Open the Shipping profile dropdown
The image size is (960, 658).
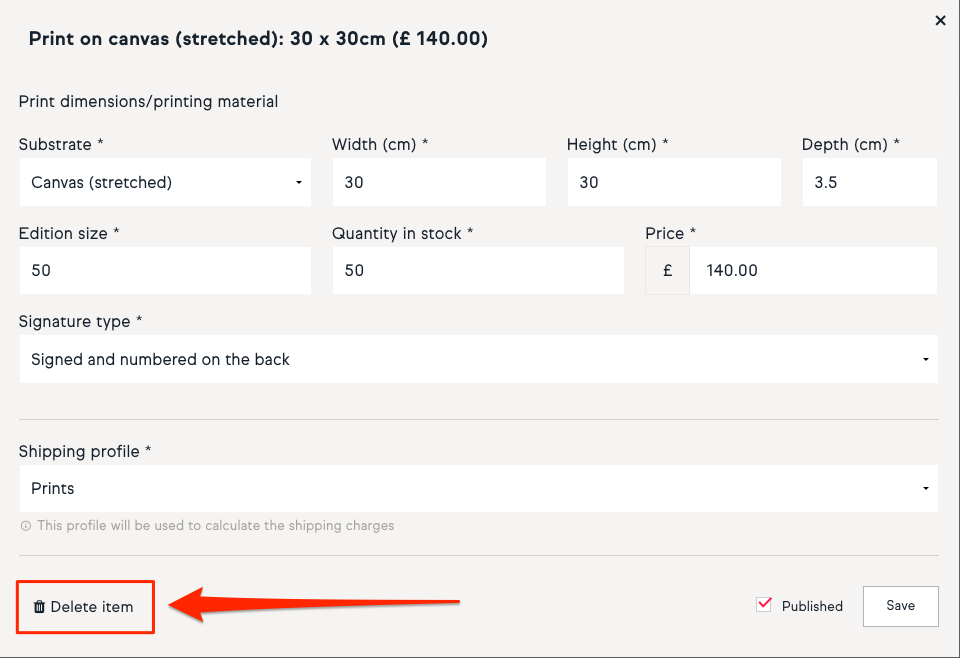478,489
